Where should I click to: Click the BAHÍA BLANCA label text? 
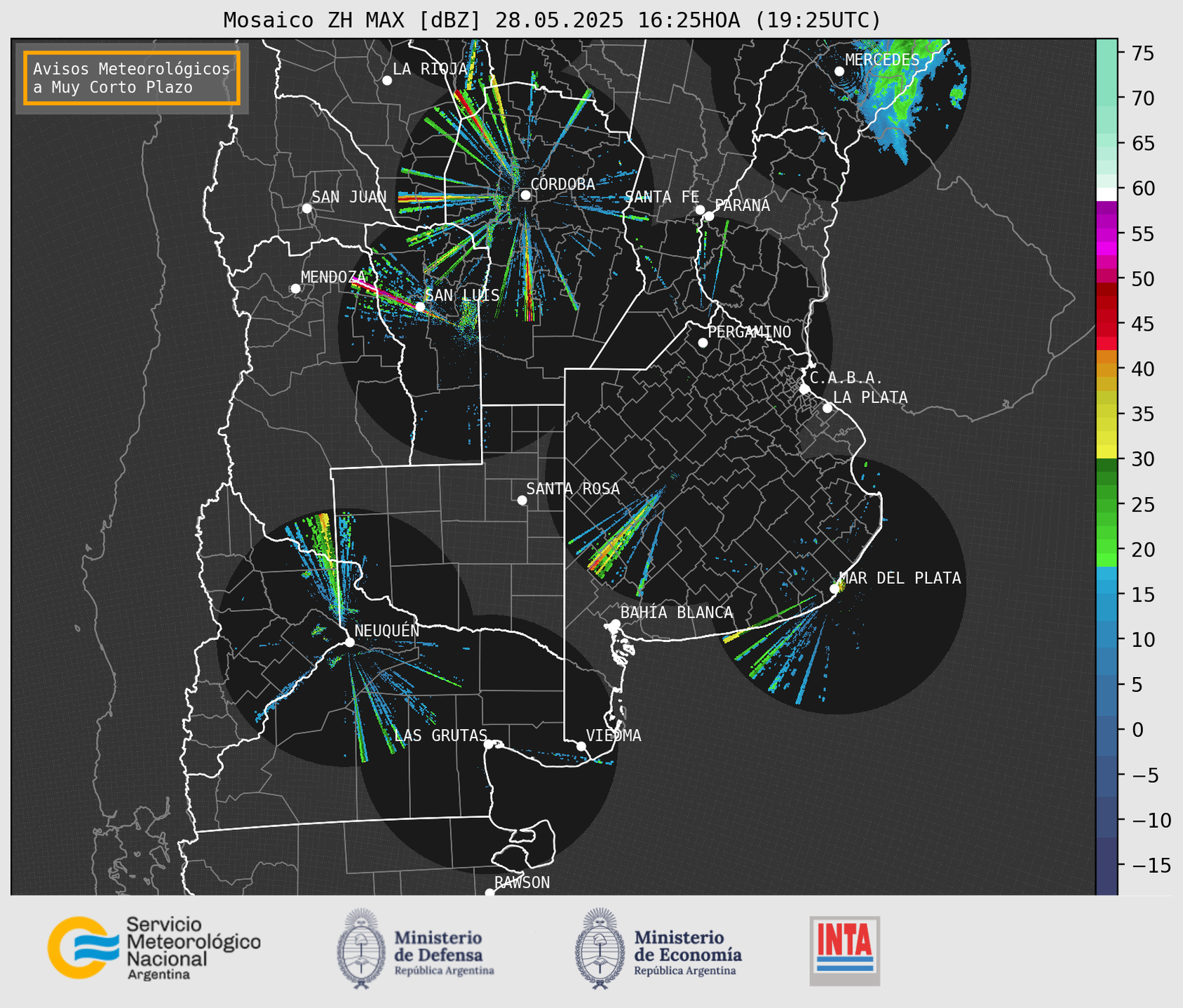click(677, 613)
